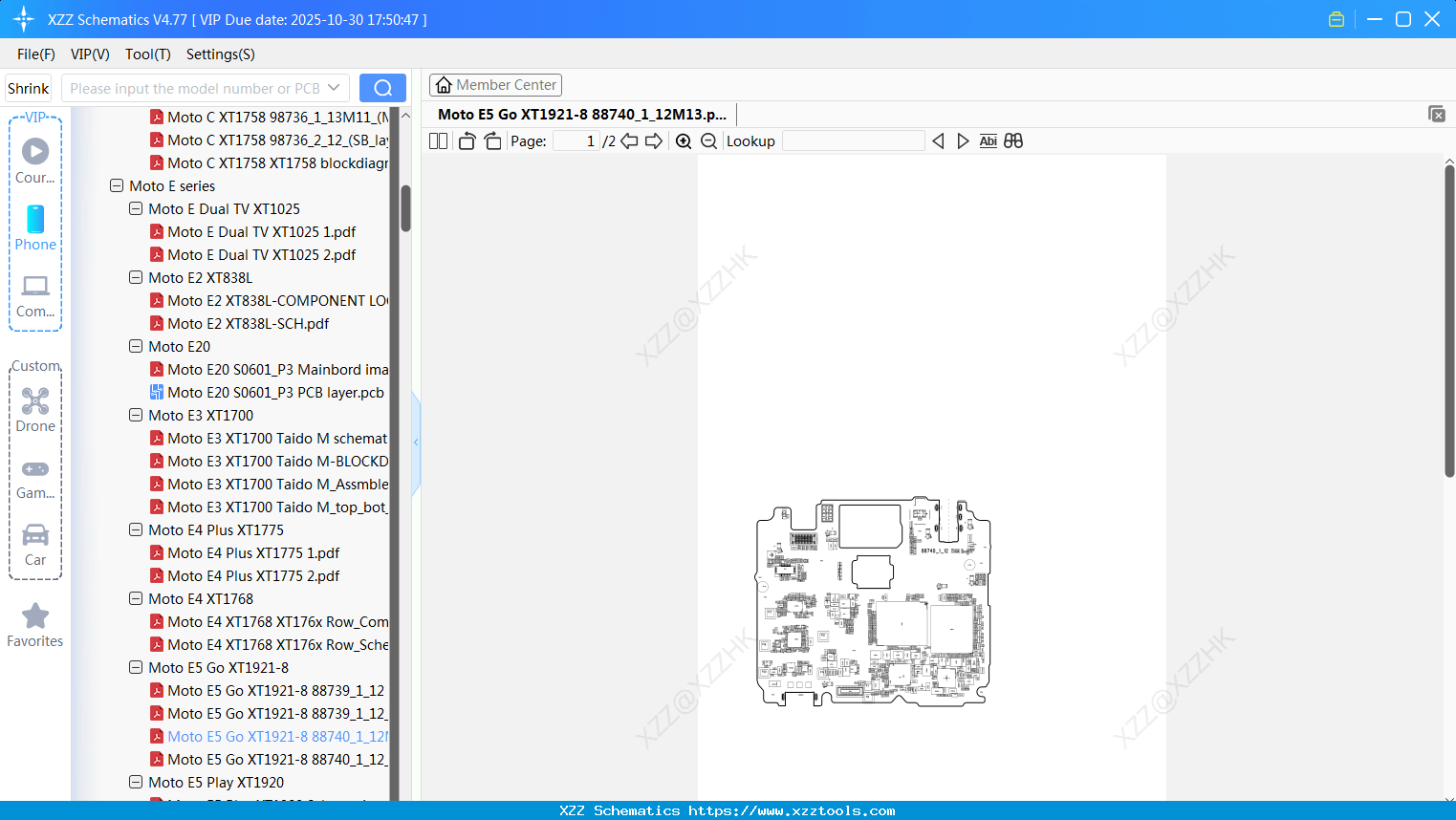Open Moto E2 XT838L-SCH.pdf
This screenshot has height=820, width=1456.
coord(240,324)
